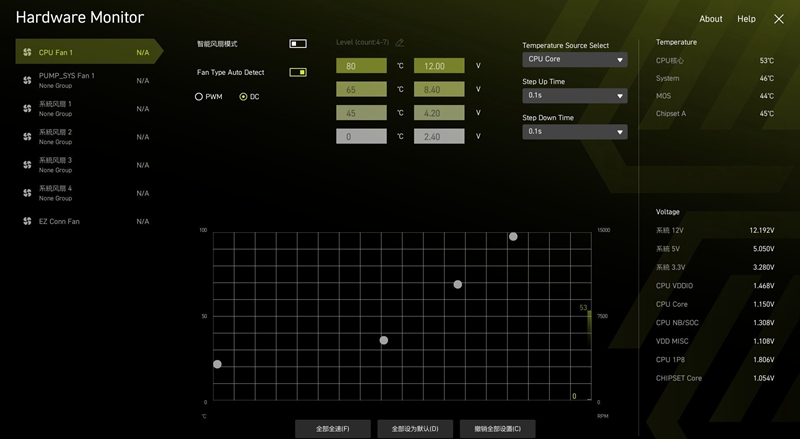
Task: Click the 全部全速(F) button
Action: pyautogui.click(x=333, y=428)
